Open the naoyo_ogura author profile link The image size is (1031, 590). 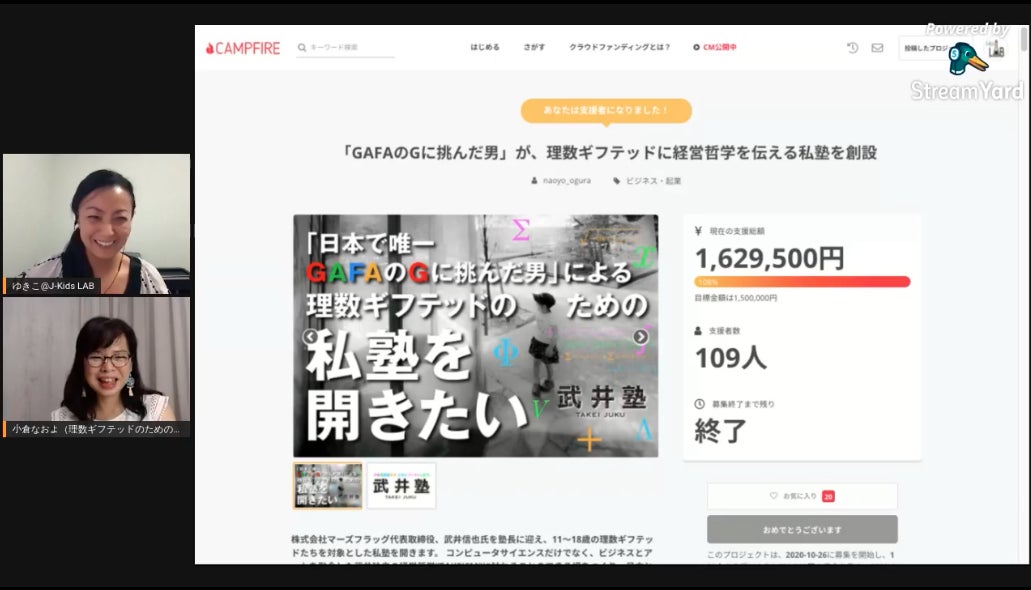point(566,181)
